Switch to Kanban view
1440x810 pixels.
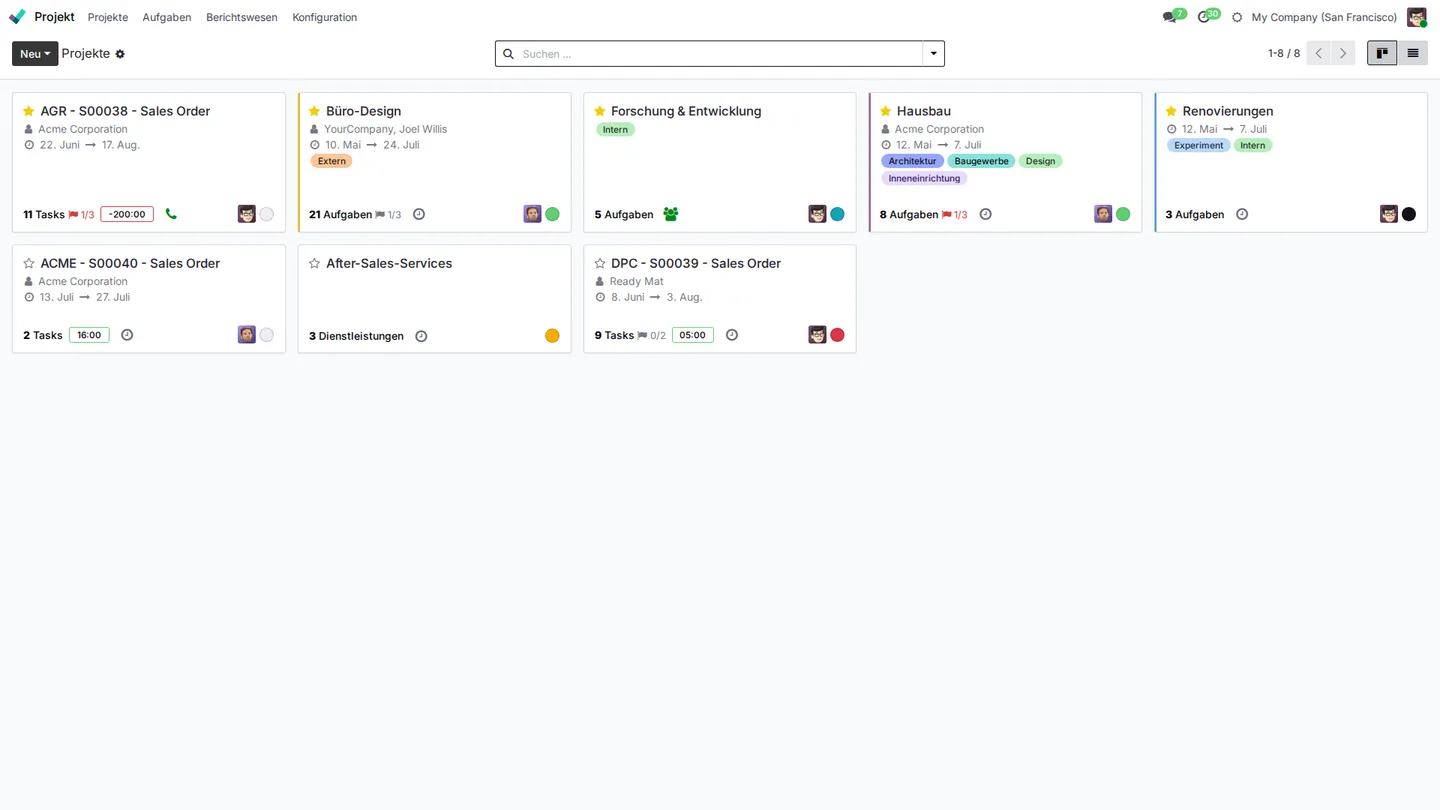point(1382,54)
